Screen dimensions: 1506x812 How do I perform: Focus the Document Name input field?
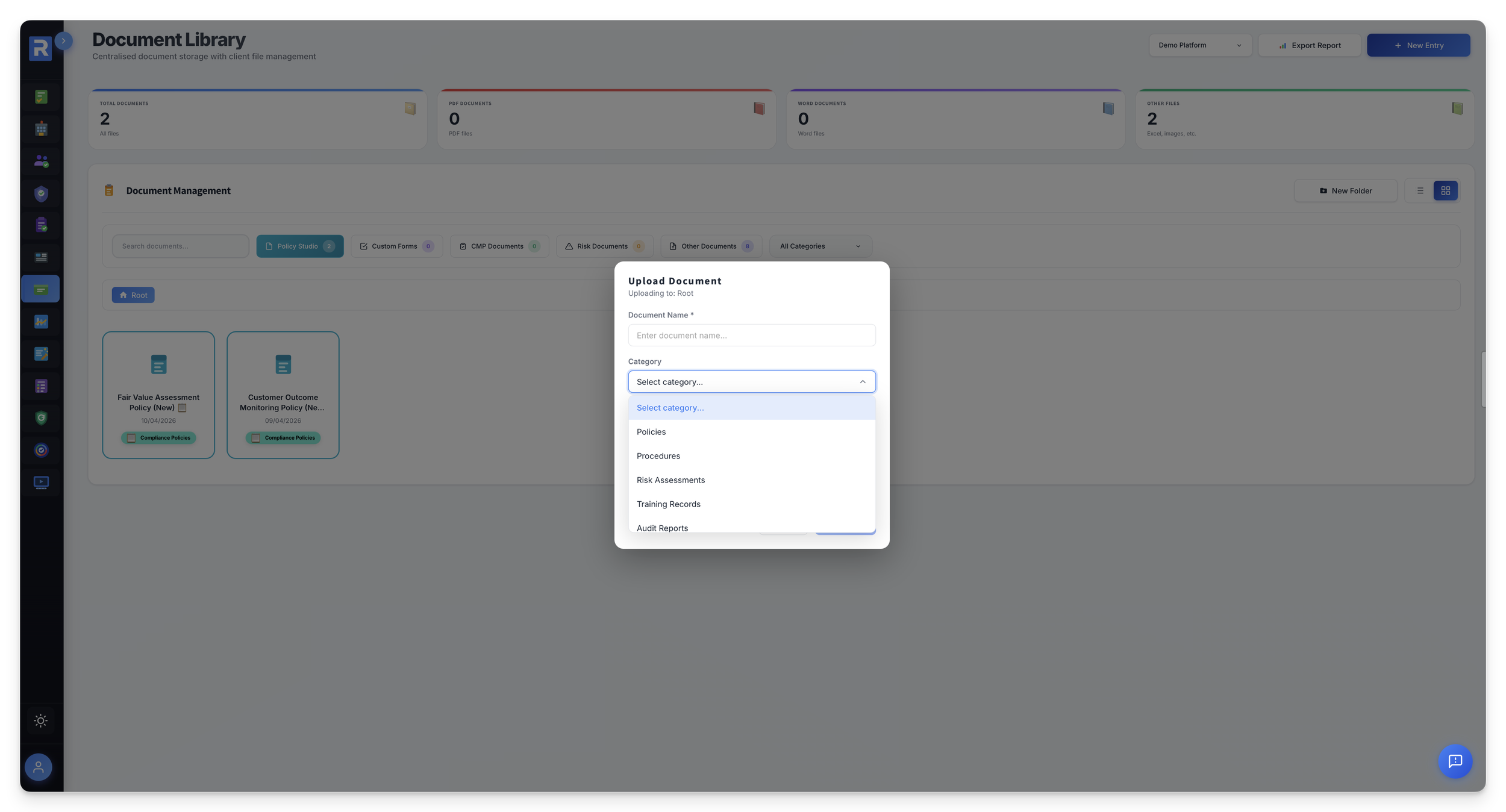[751, 336]
